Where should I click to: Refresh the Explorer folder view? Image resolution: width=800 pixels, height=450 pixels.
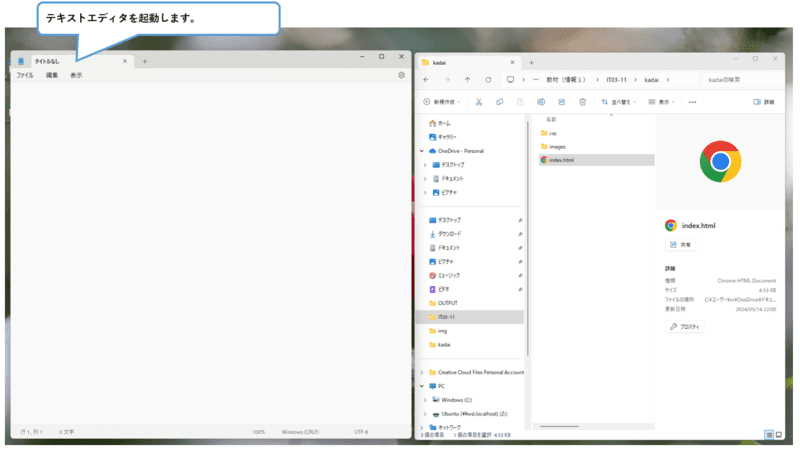click(488, 80)
